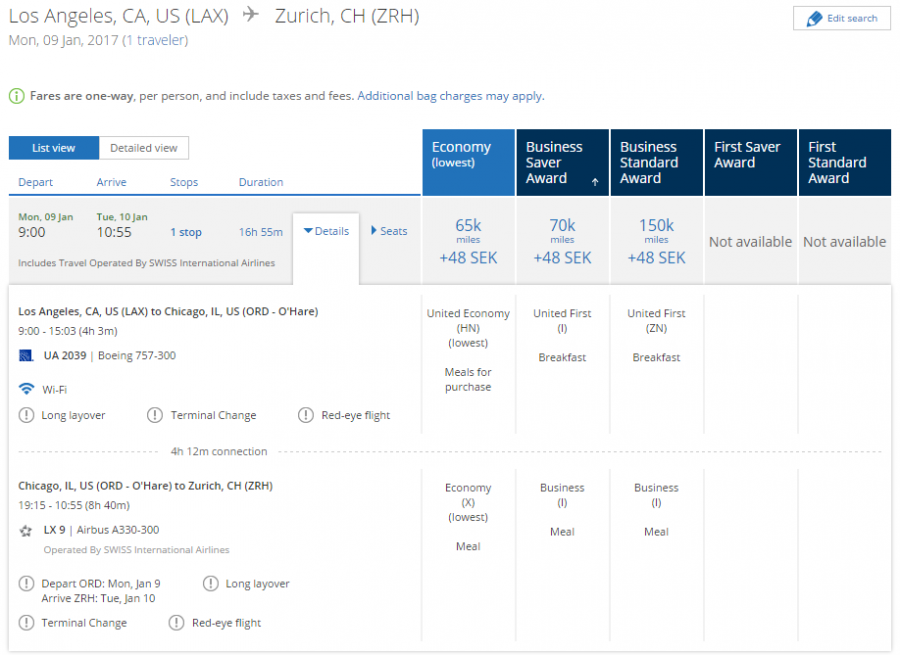Image resolution: width=900 pixels, height=655 pixels.
Task: Click the 16h 55m duration text
Action: pos(261,232)
